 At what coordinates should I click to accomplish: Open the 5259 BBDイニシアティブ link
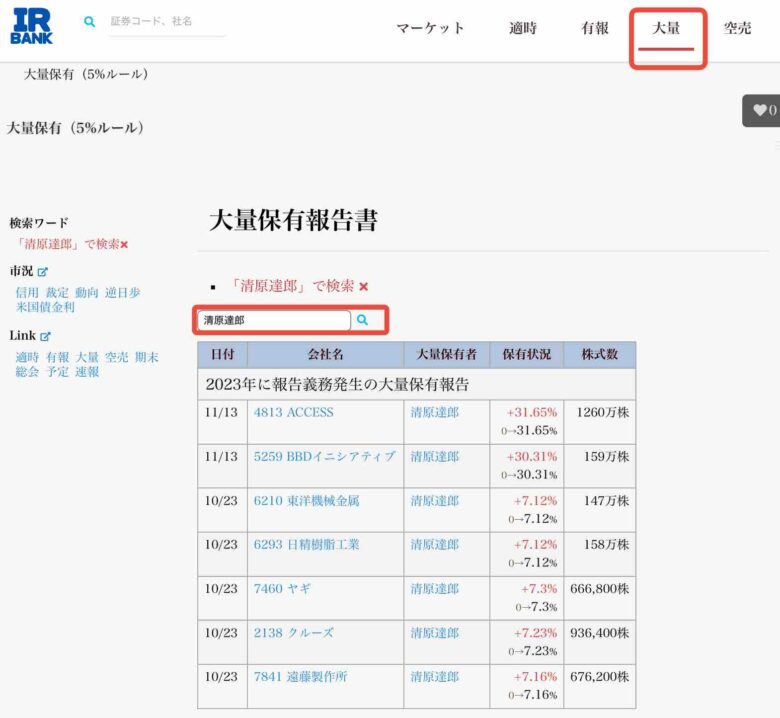324,457
